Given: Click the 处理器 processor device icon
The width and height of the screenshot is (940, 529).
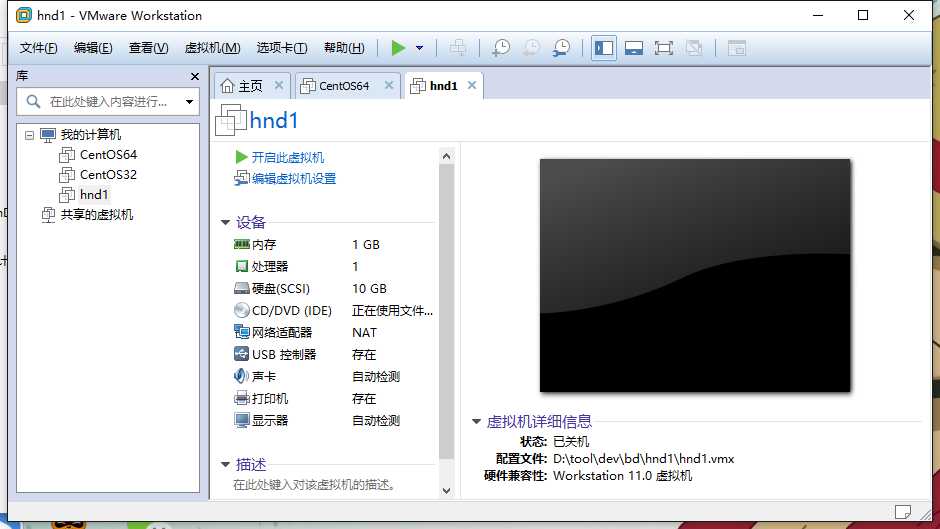Looking at the screenshot, I should [242, 266].
